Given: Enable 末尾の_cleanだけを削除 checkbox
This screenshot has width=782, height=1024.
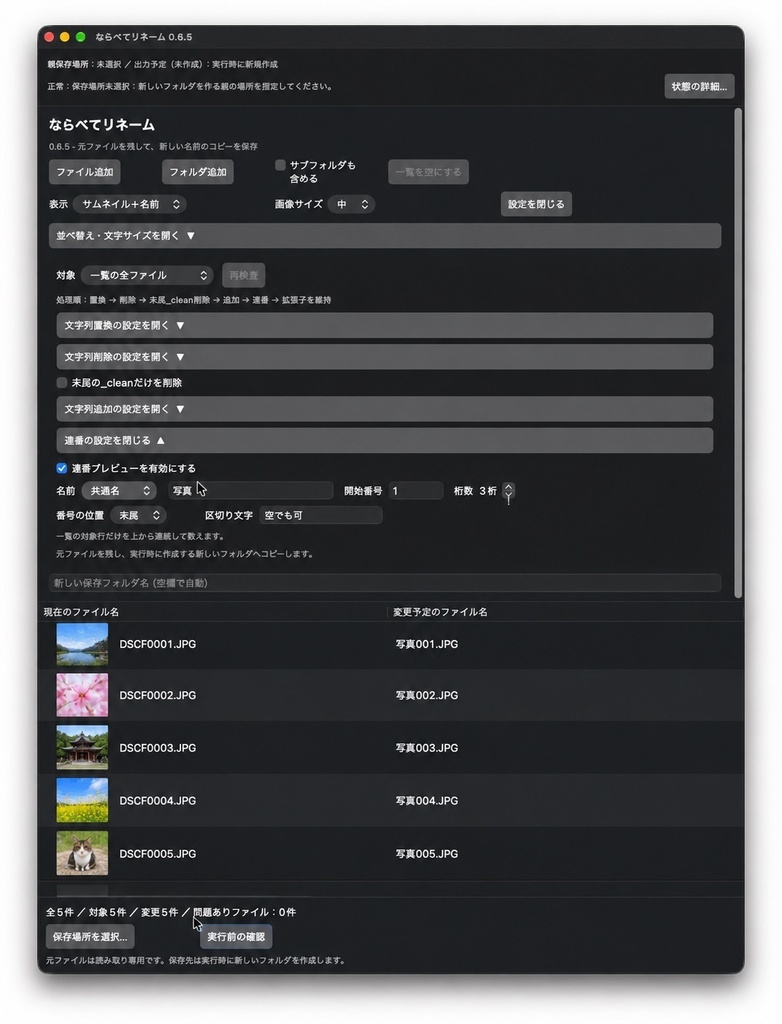Looking at the screenshot, I should (62, 383).
